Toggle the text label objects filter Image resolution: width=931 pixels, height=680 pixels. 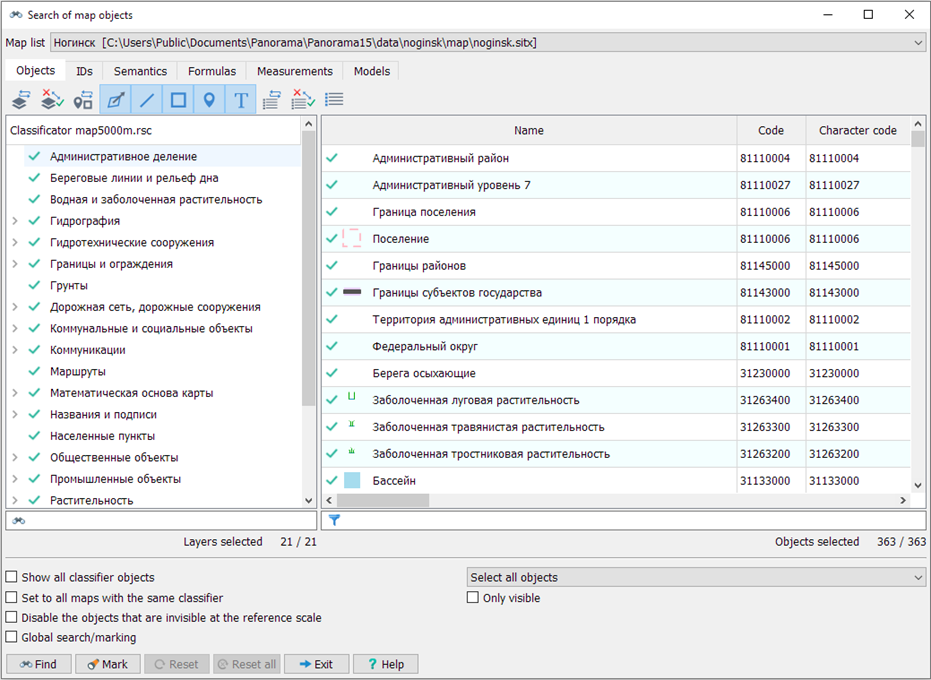tap(240, 100)
